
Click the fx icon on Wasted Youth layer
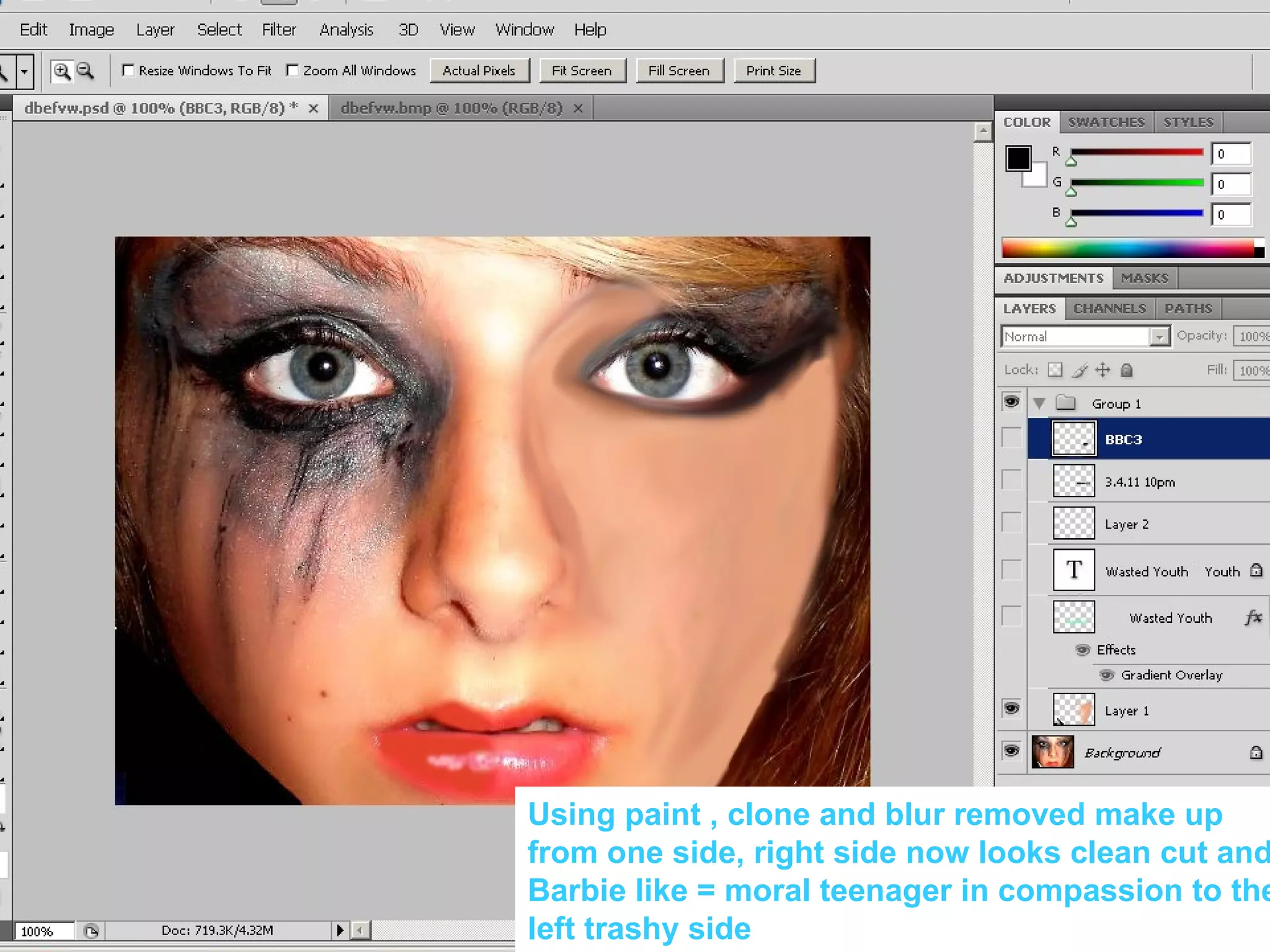(x=1253, y=617)
